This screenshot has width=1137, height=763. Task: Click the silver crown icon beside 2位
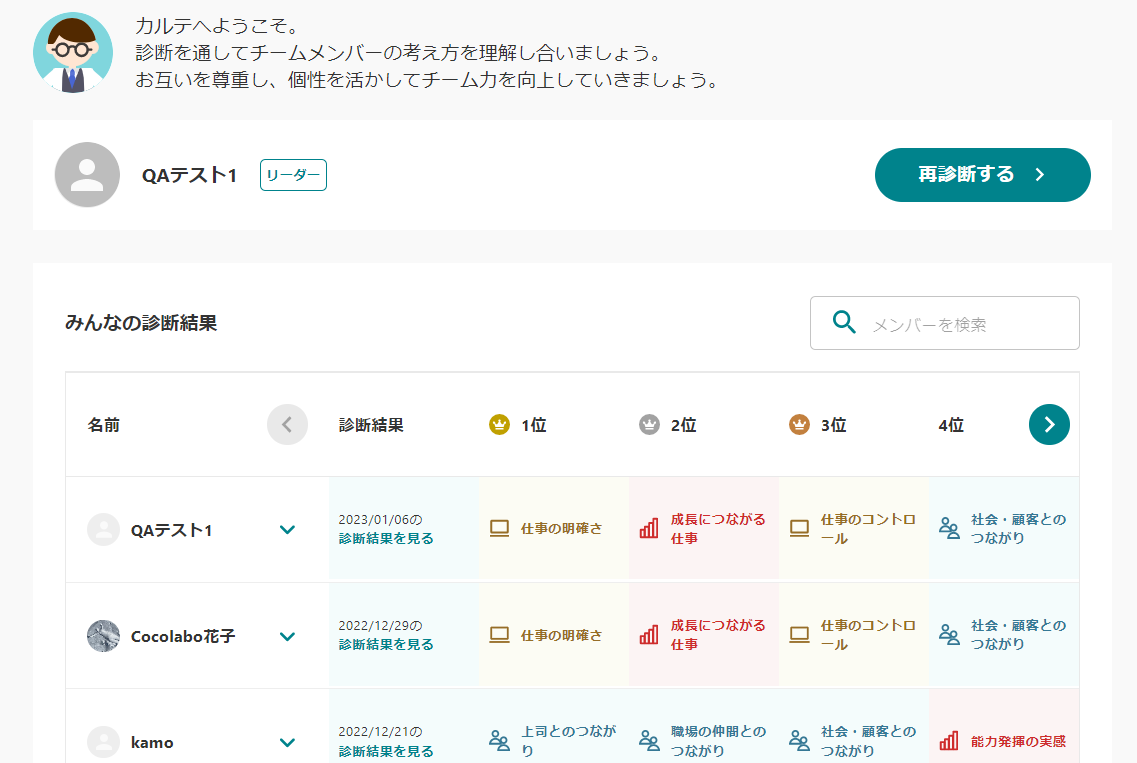(x=649, y=425)
